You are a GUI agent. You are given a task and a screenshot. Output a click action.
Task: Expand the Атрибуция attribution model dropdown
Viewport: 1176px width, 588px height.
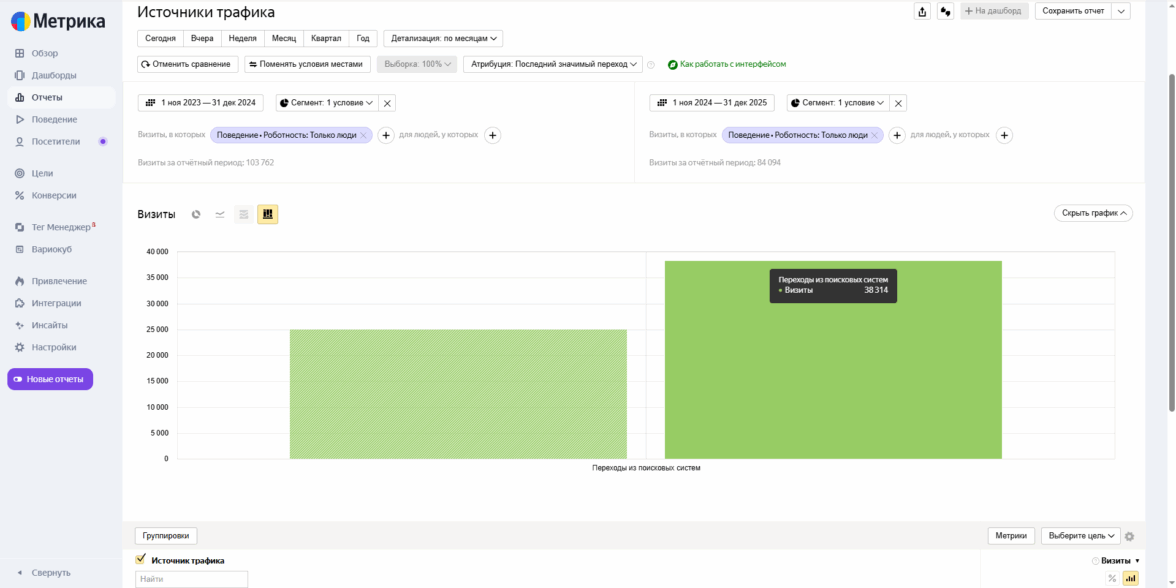coord(553,64)
